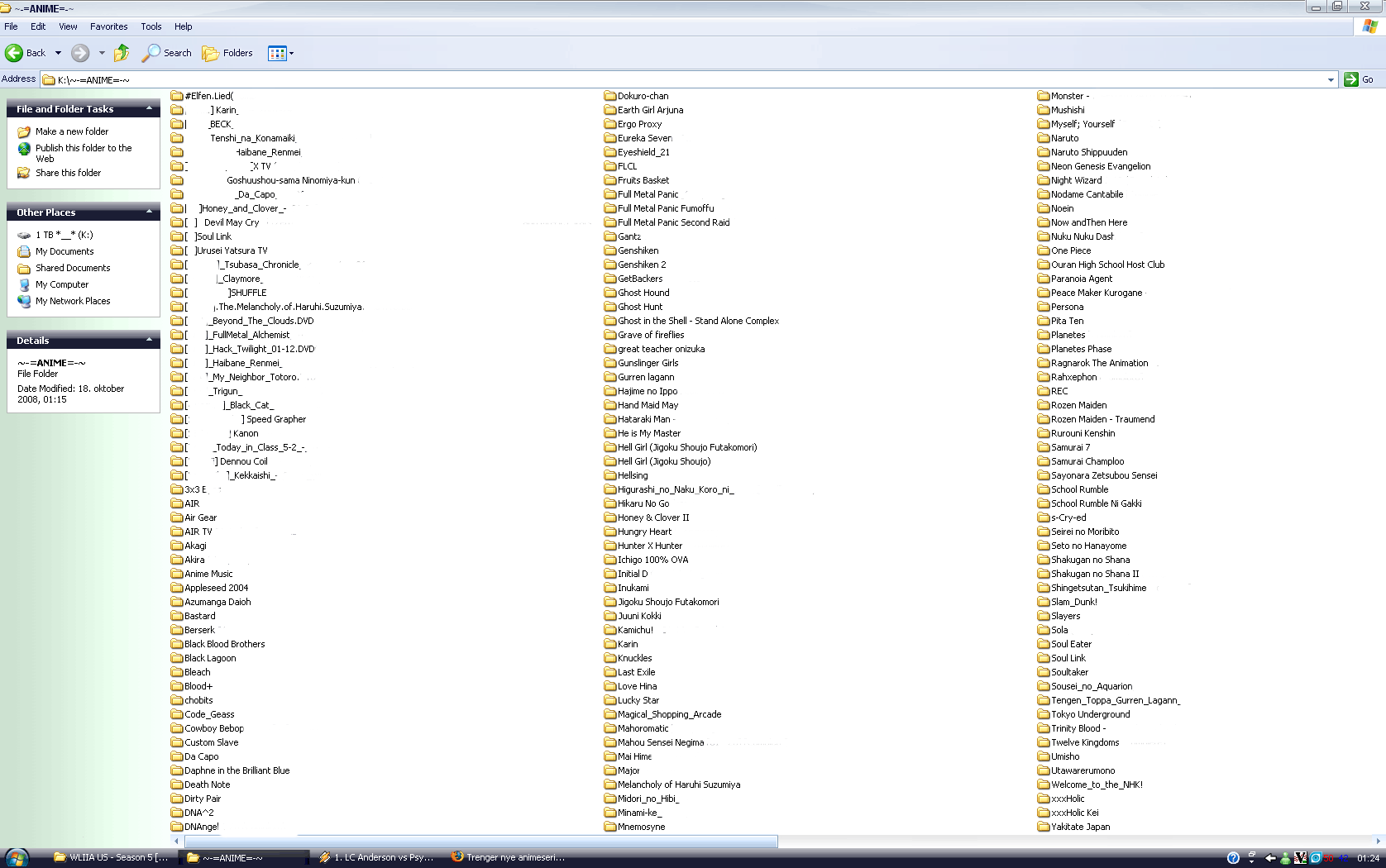Expand the address bar dropdown
The image size is (1386, 868).
click(x=1331, y=80)
